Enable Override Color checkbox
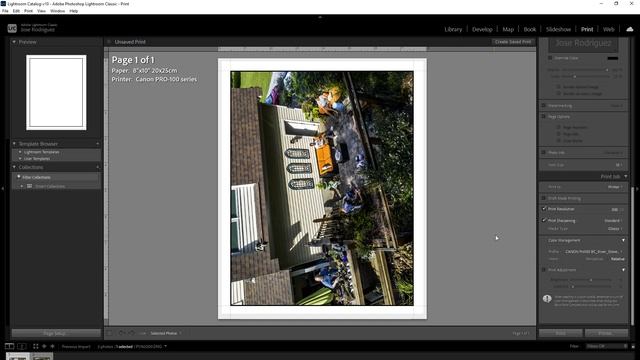 pyautogui.click(x=550, y=58)
